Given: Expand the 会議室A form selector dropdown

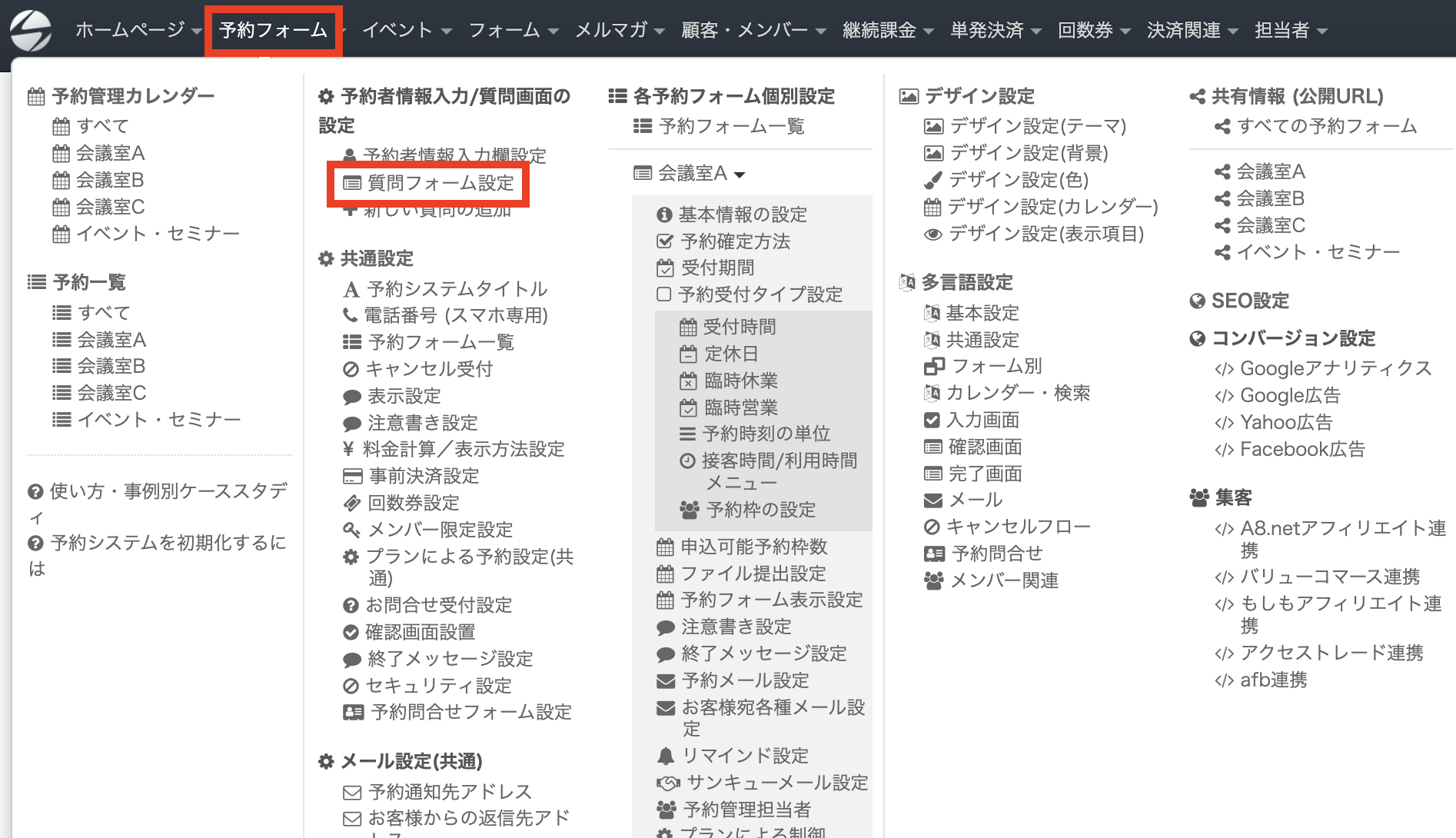Looking at the screenshot, I should pos(690,174).
